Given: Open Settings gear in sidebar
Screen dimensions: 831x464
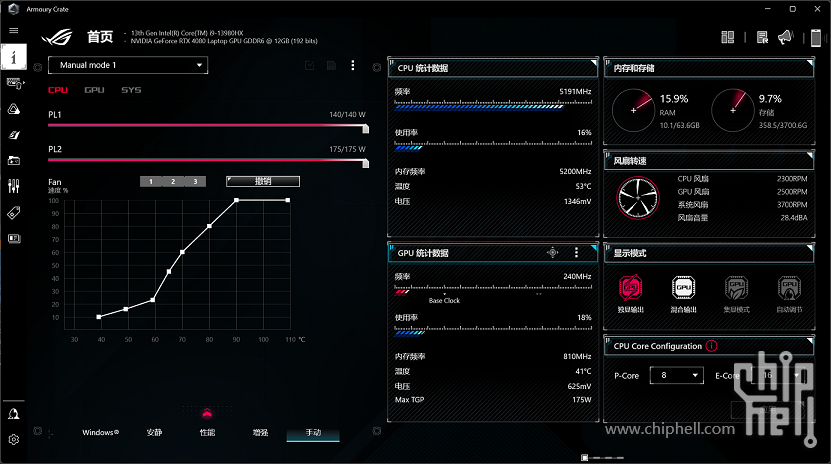Looking at the screenshot, I should 14,440.
